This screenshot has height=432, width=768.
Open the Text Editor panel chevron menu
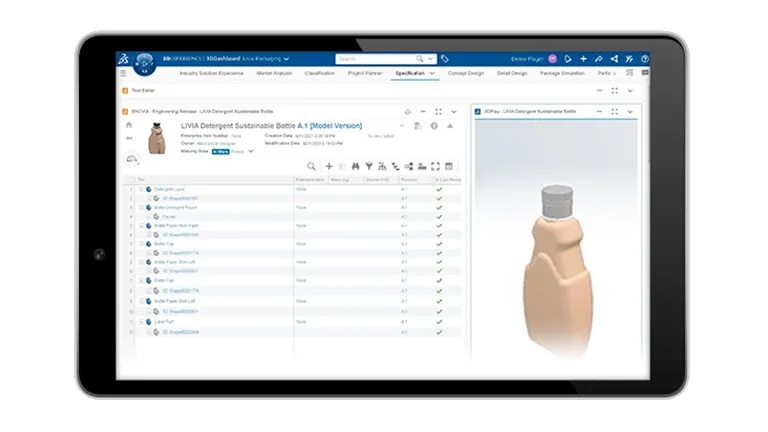click(x=630, y=91)
